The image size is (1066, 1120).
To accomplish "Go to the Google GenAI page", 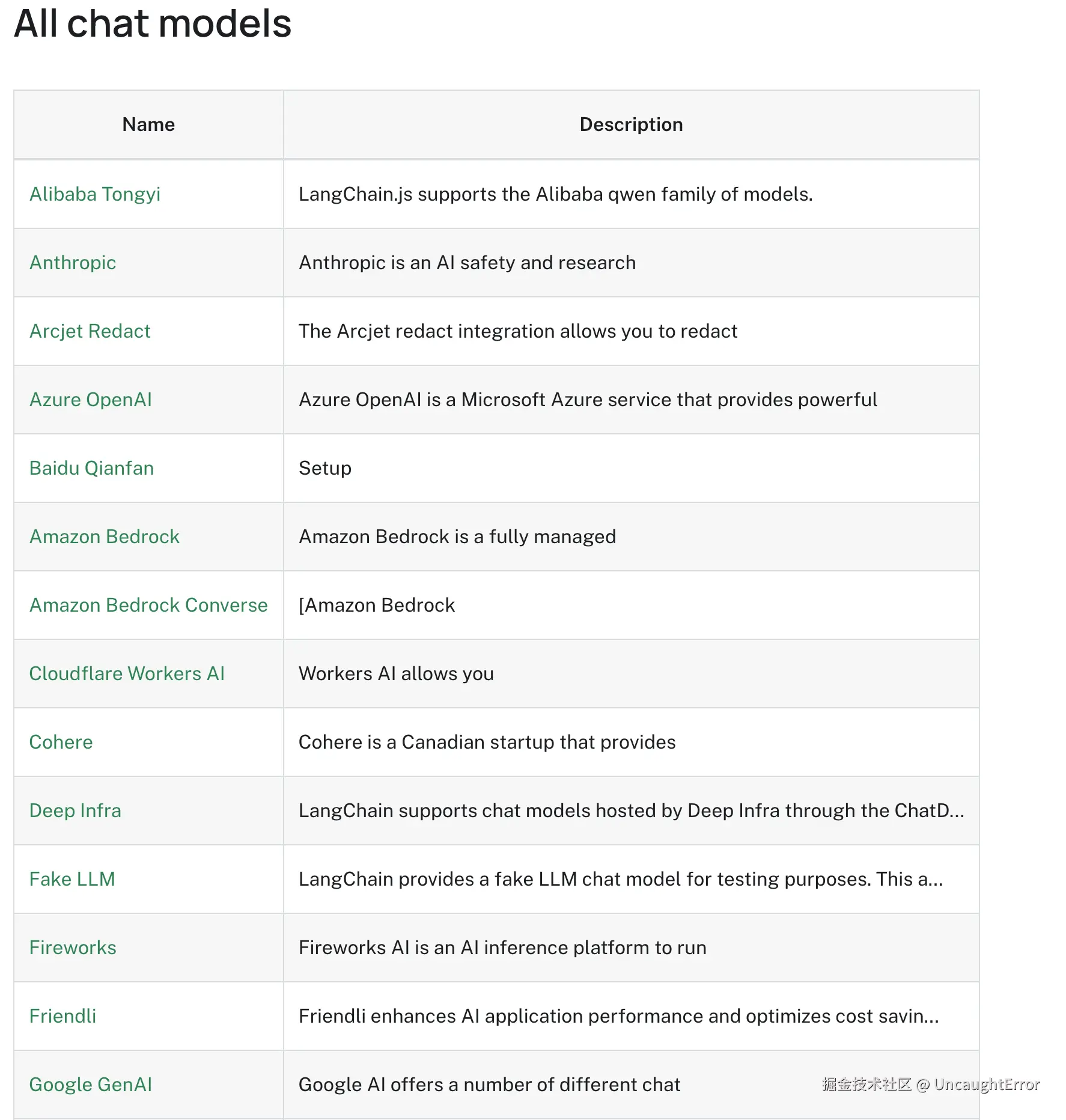I will [91, 1085].
